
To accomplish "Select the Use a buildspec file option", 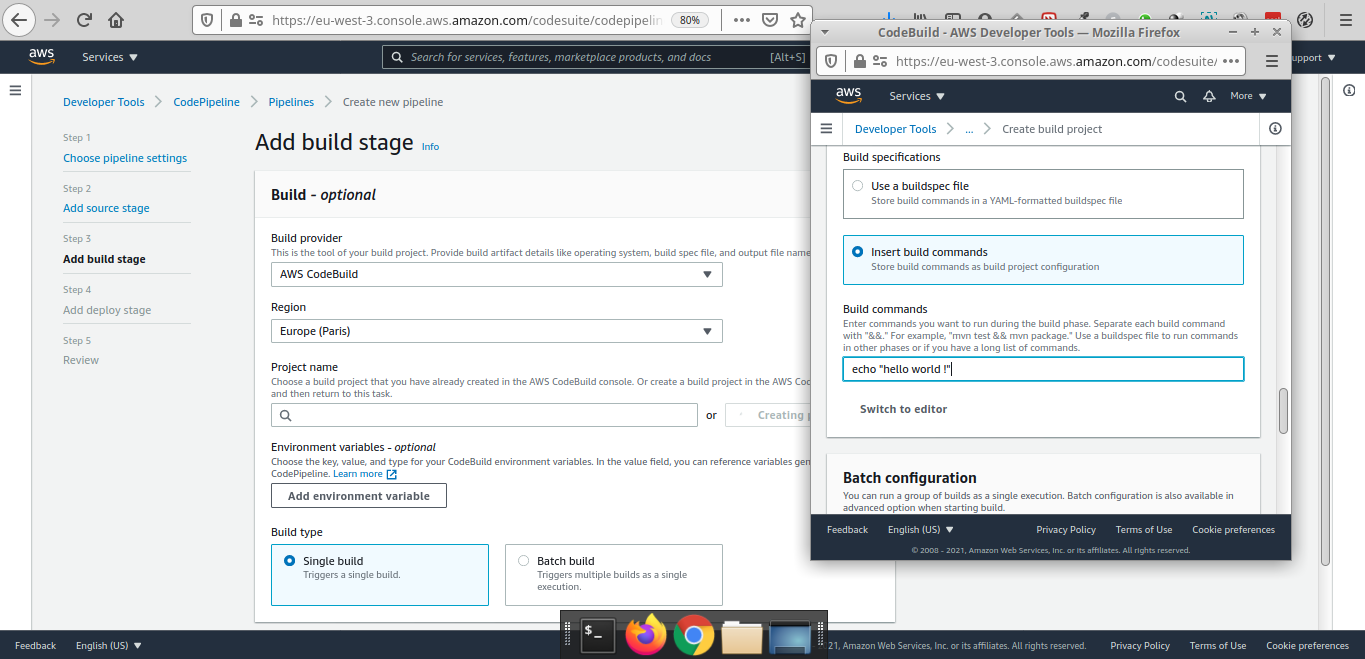I will click(857, 186).
